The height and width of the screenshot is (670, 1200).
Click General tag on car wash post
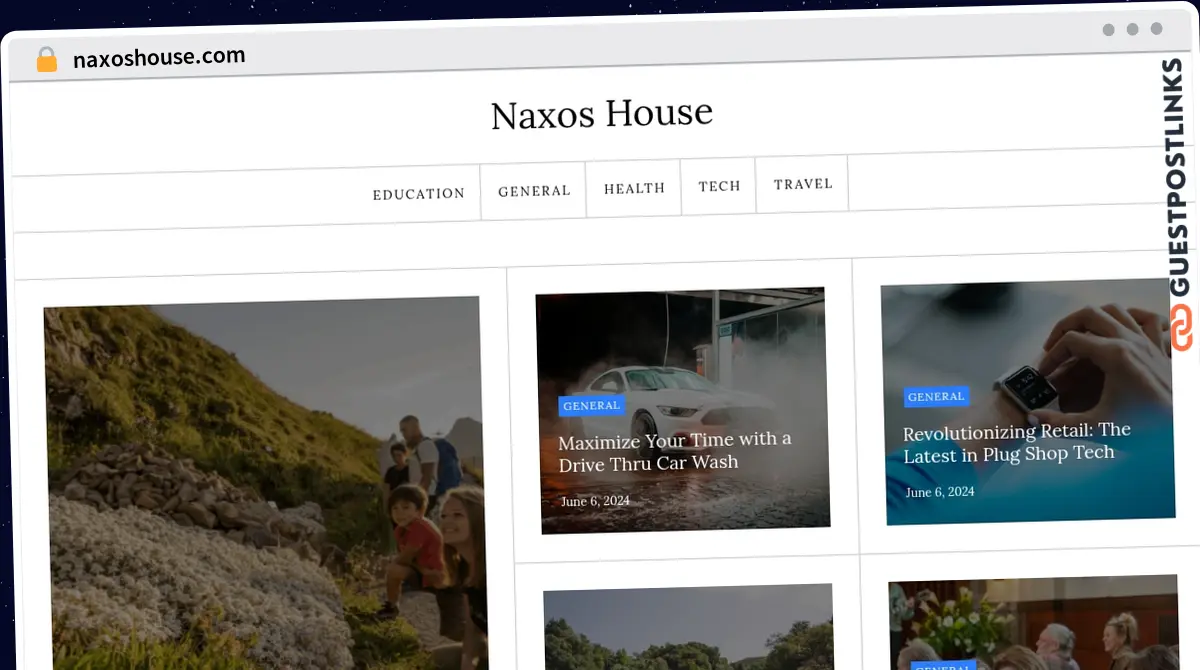tap(591, 406)
